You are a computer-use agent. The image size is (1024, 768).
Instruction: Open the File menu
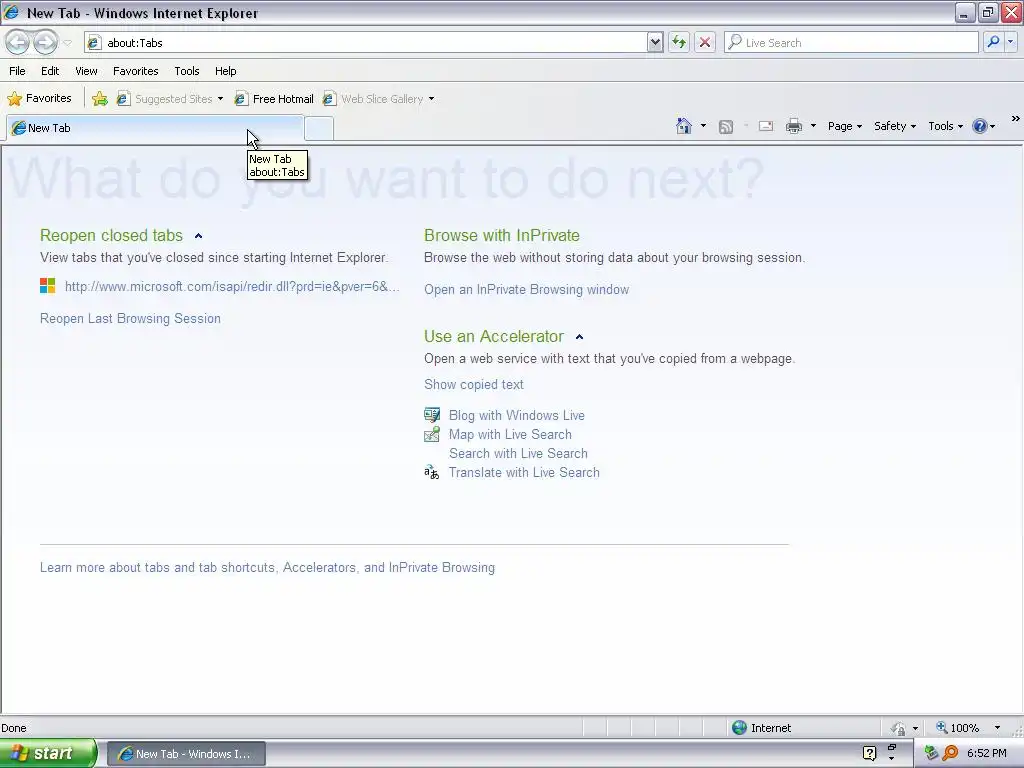[x=18, y=71]
